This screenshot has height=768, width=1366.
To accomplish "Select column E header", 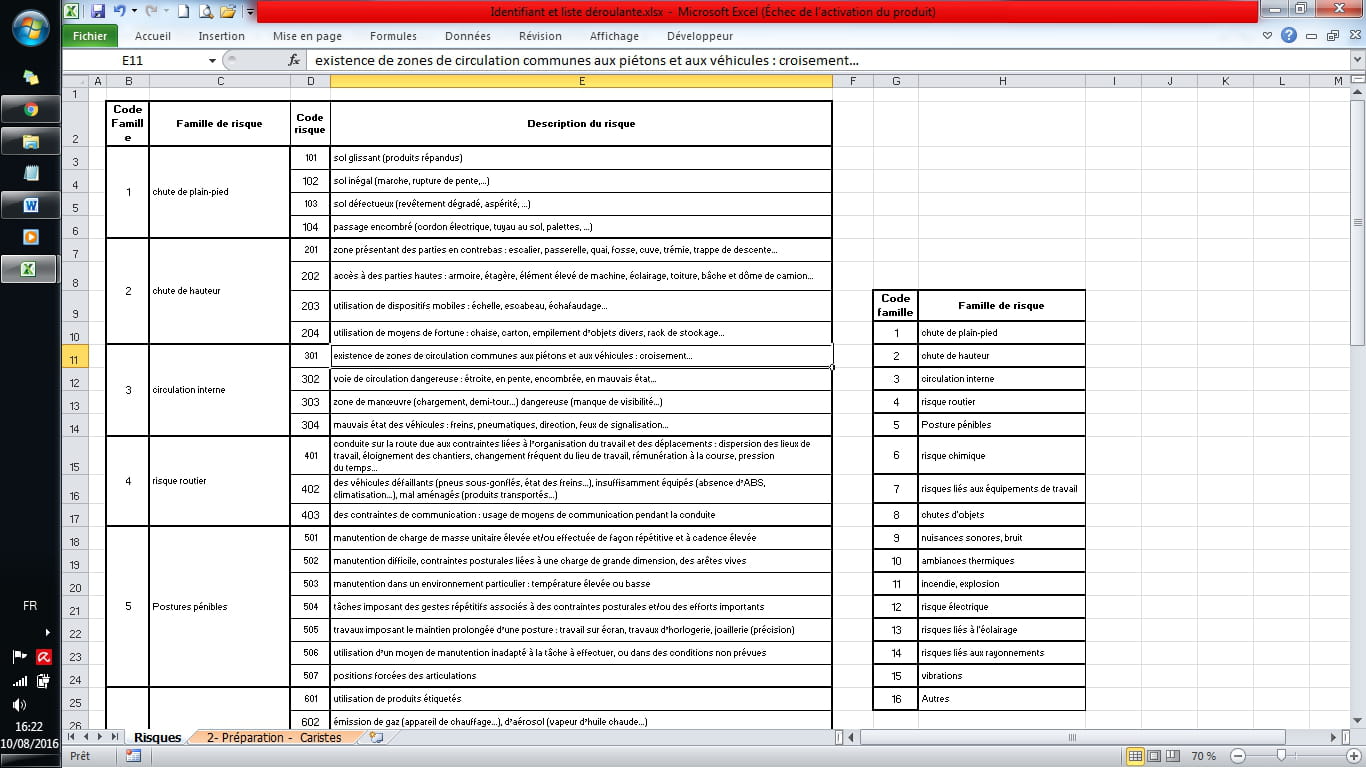I will coord(581,81).
